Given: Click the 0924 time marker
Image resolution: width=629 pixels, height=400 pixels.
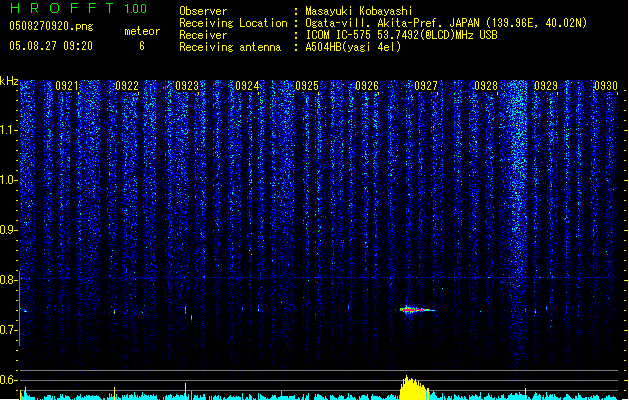Looking at the screenshot, I should tap(247, 86).
